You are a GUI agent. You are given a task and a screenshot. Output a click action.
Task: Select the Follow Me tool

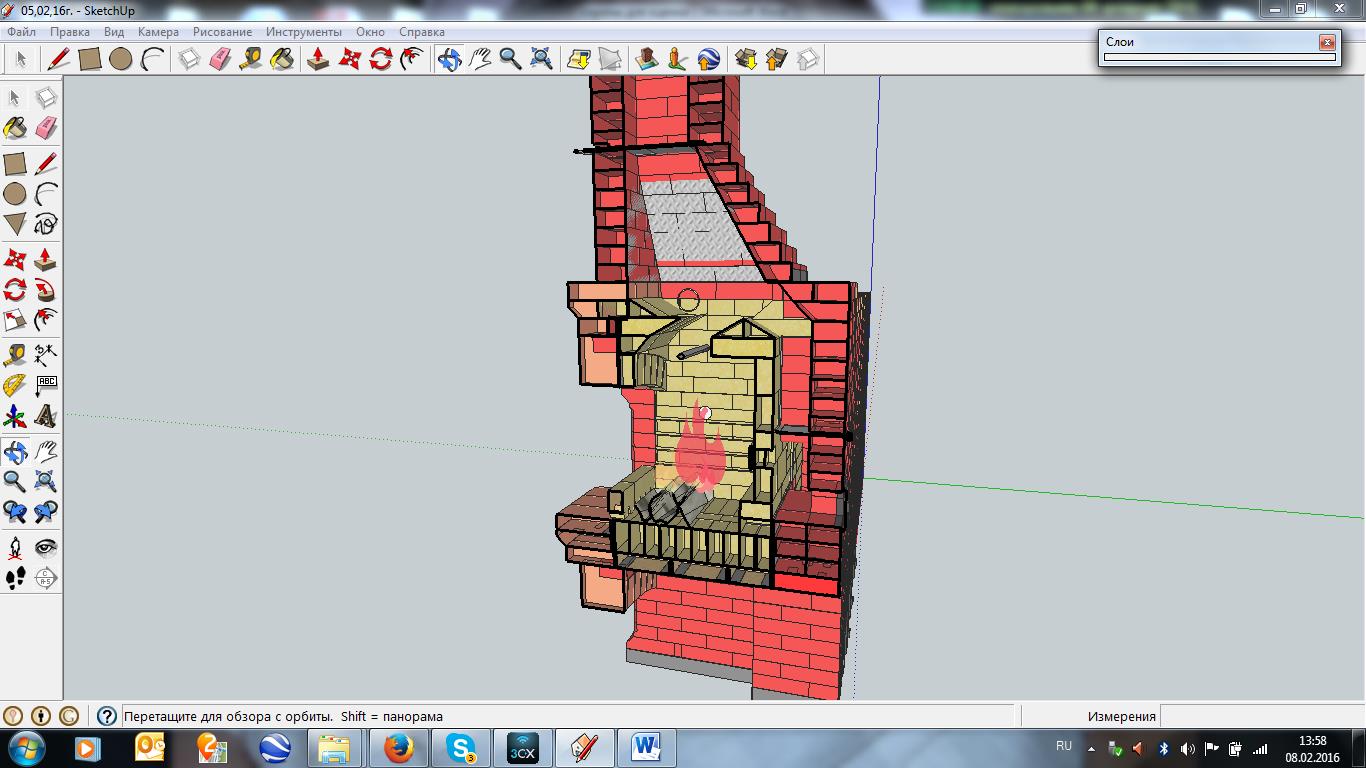(46, 291)
